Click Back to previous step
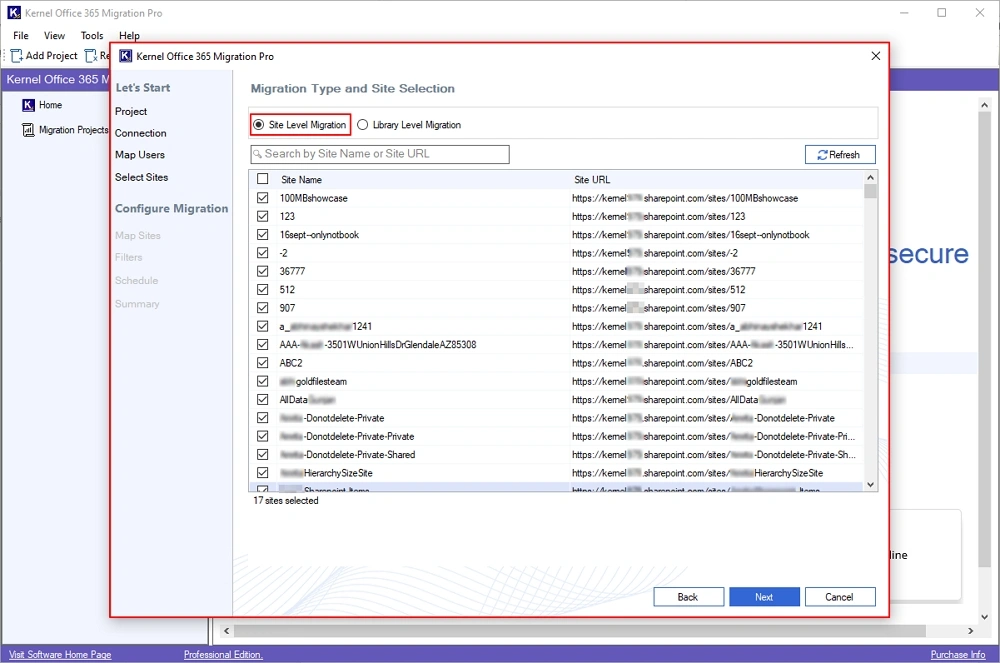 click(688, 597)
